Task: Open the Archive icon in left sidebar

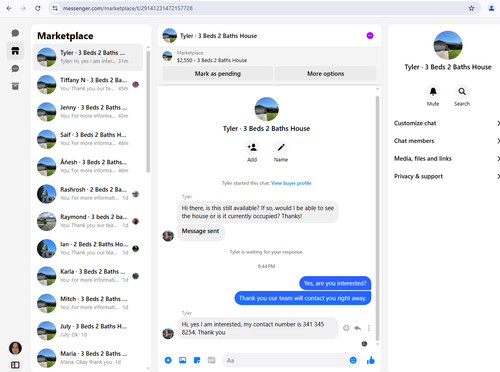Action: point(15,86)
